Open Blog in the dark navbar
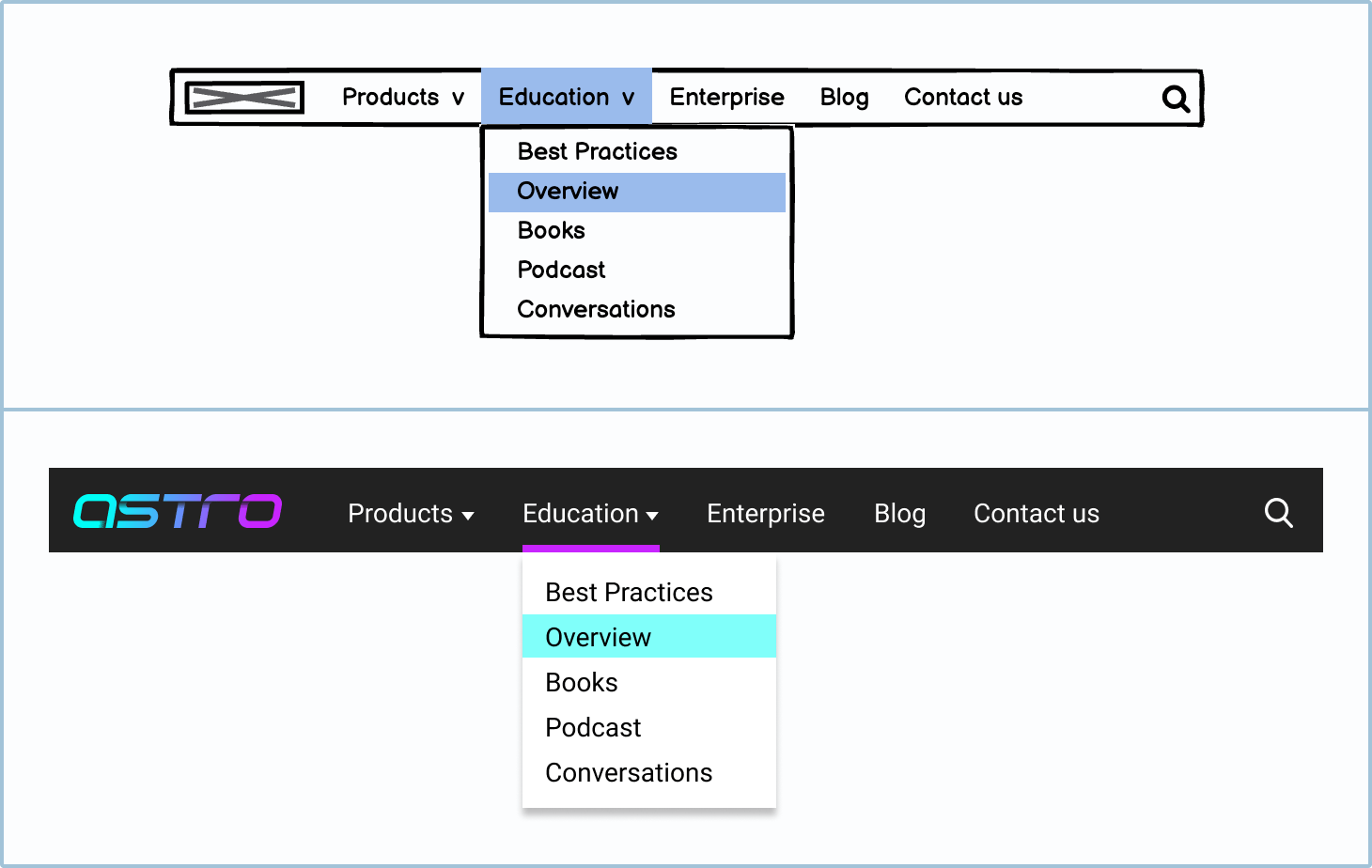Screen dimensions: 1372x868 tap(899, 514)
